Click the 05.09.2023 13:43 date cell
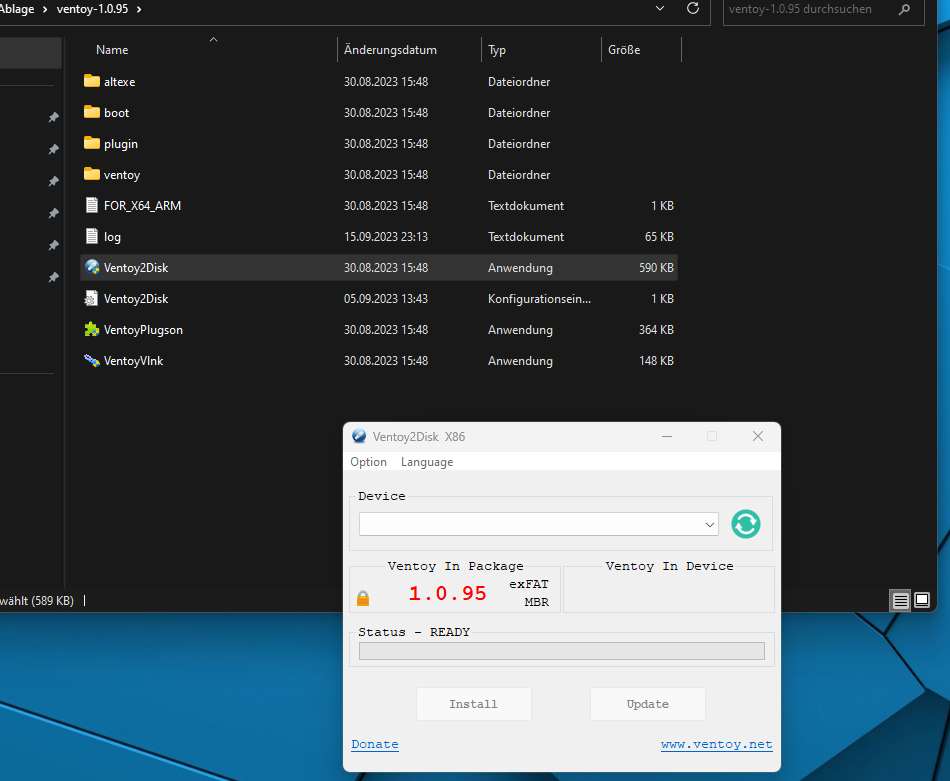950x781 pixels. pos(386,299)
